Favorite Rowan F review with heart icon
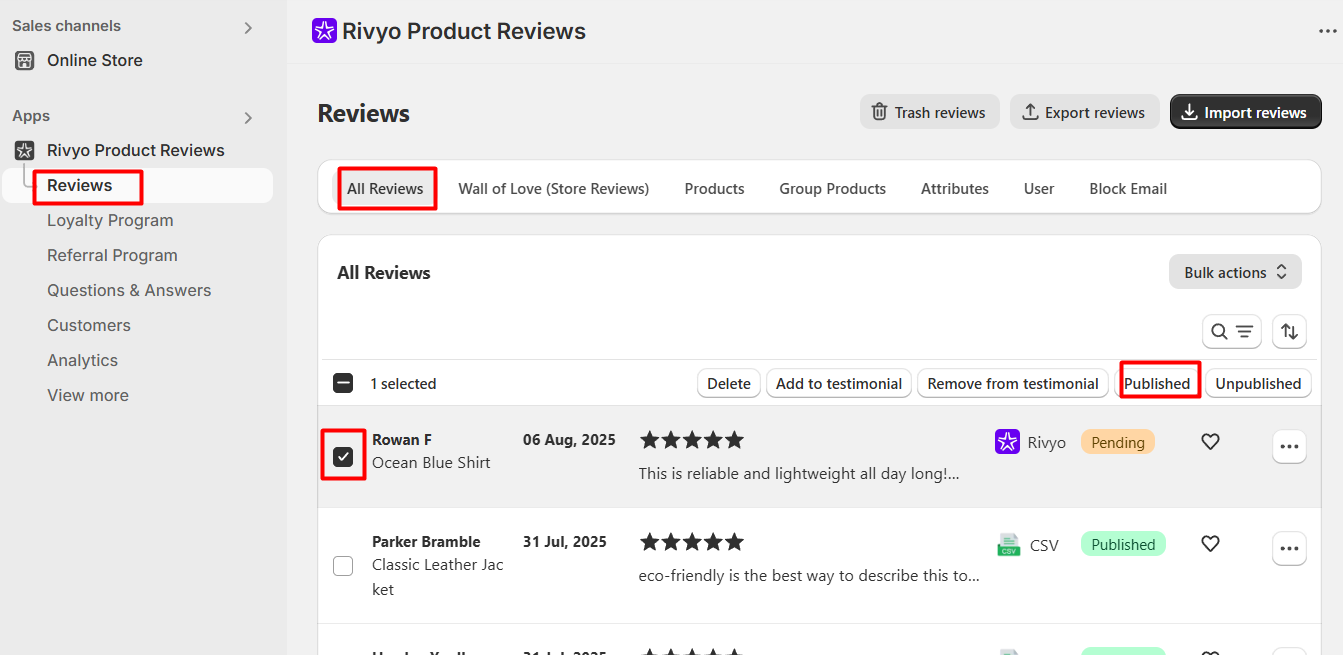 click(x=1210, y=441)
